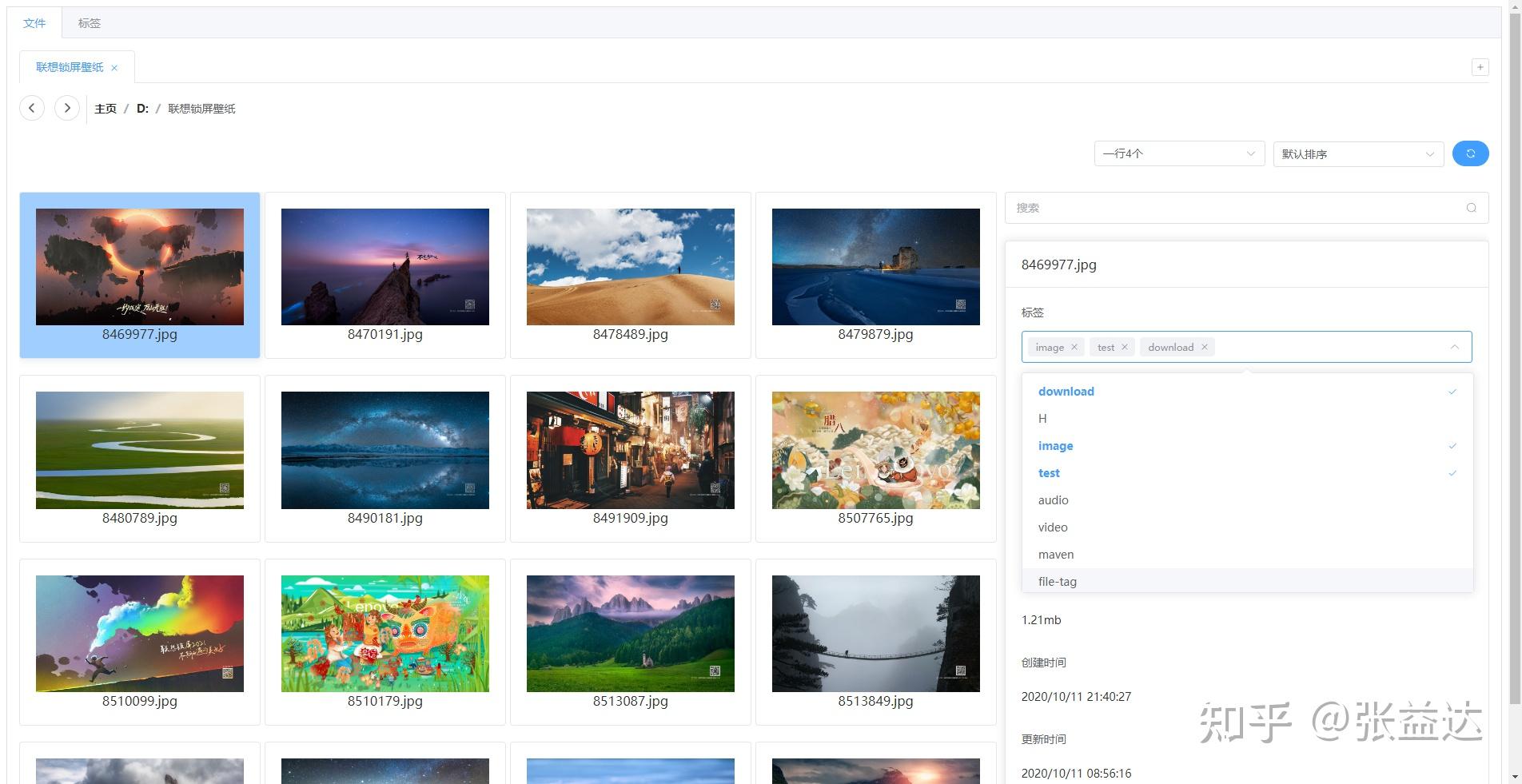This screenshot has height=784, width=1522.
Task: Go to 主页 in breadcrumb
Action: coord(106,109)
